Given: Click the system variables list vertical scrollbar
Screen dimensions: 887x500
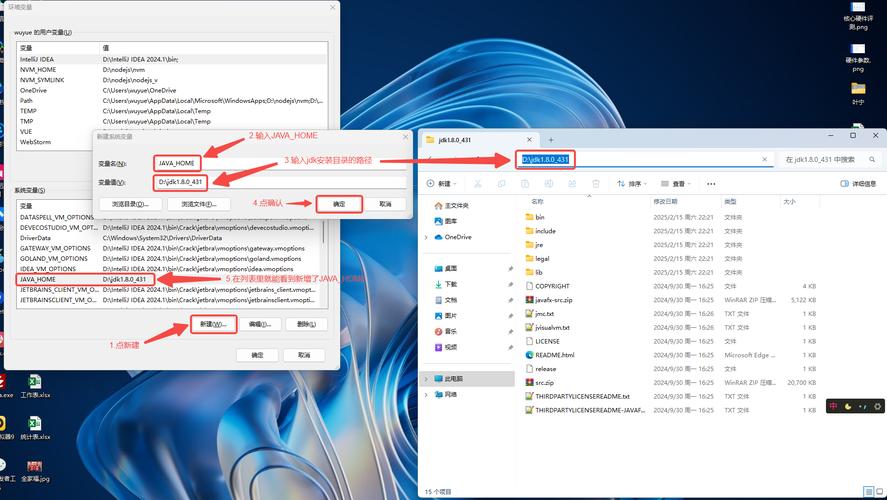Looking at the screenshot, I should pyautogui.click(x=324, y=250).
